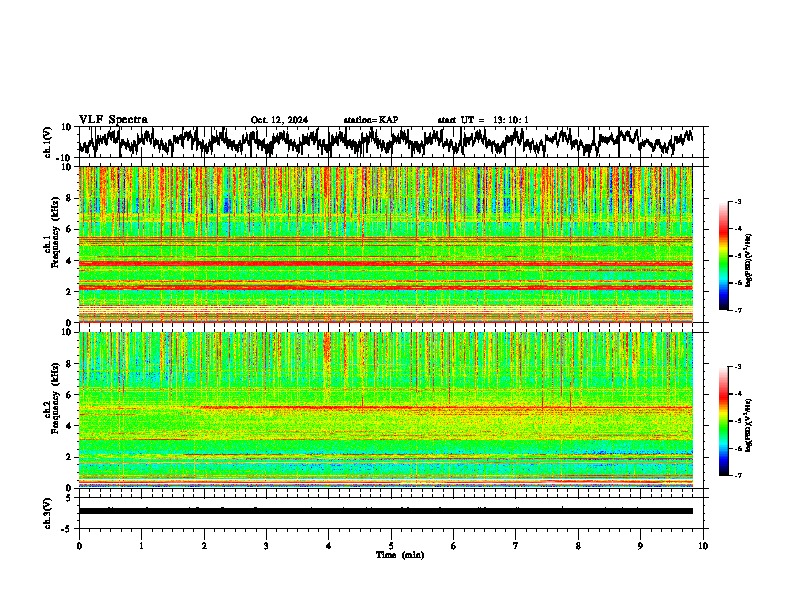This screenshot has width=792, height=612.
Task: Click the ch.1 "Frequency (kHz)" axis label
Action: coord(55,232)
